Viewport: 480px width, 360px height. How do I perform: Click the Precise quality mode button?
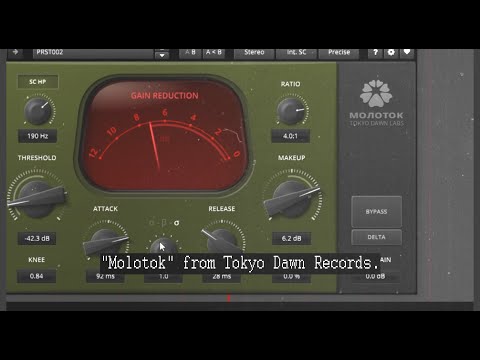pos(339,53)
